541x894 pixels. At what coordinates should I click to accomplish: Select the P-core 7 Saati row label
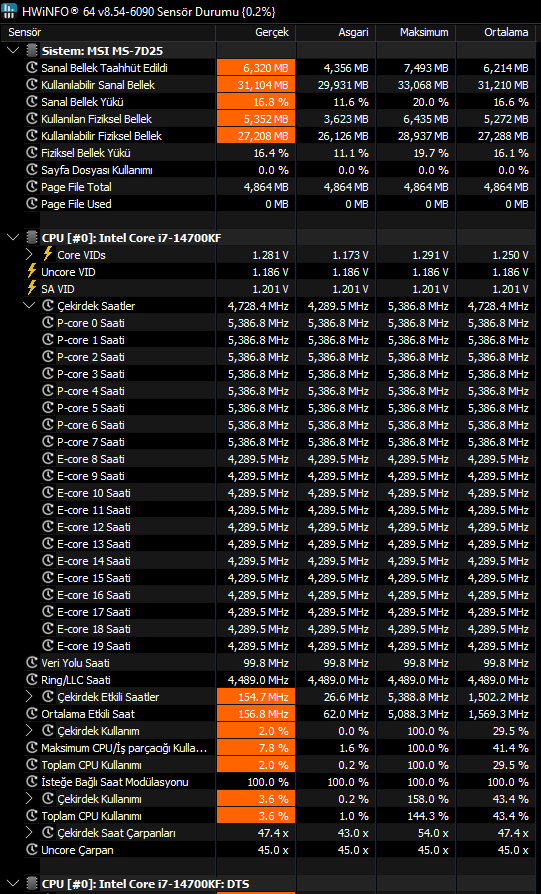tap(91, 442)
